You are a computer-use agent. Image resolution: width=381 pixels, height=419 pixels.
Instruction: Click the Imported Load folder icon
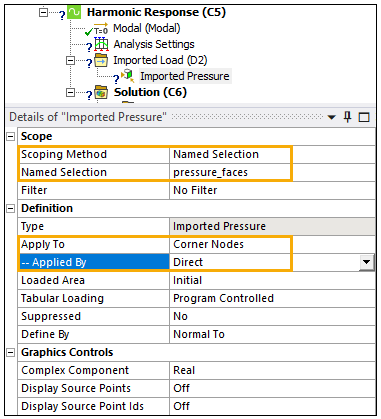coord(101,60)
